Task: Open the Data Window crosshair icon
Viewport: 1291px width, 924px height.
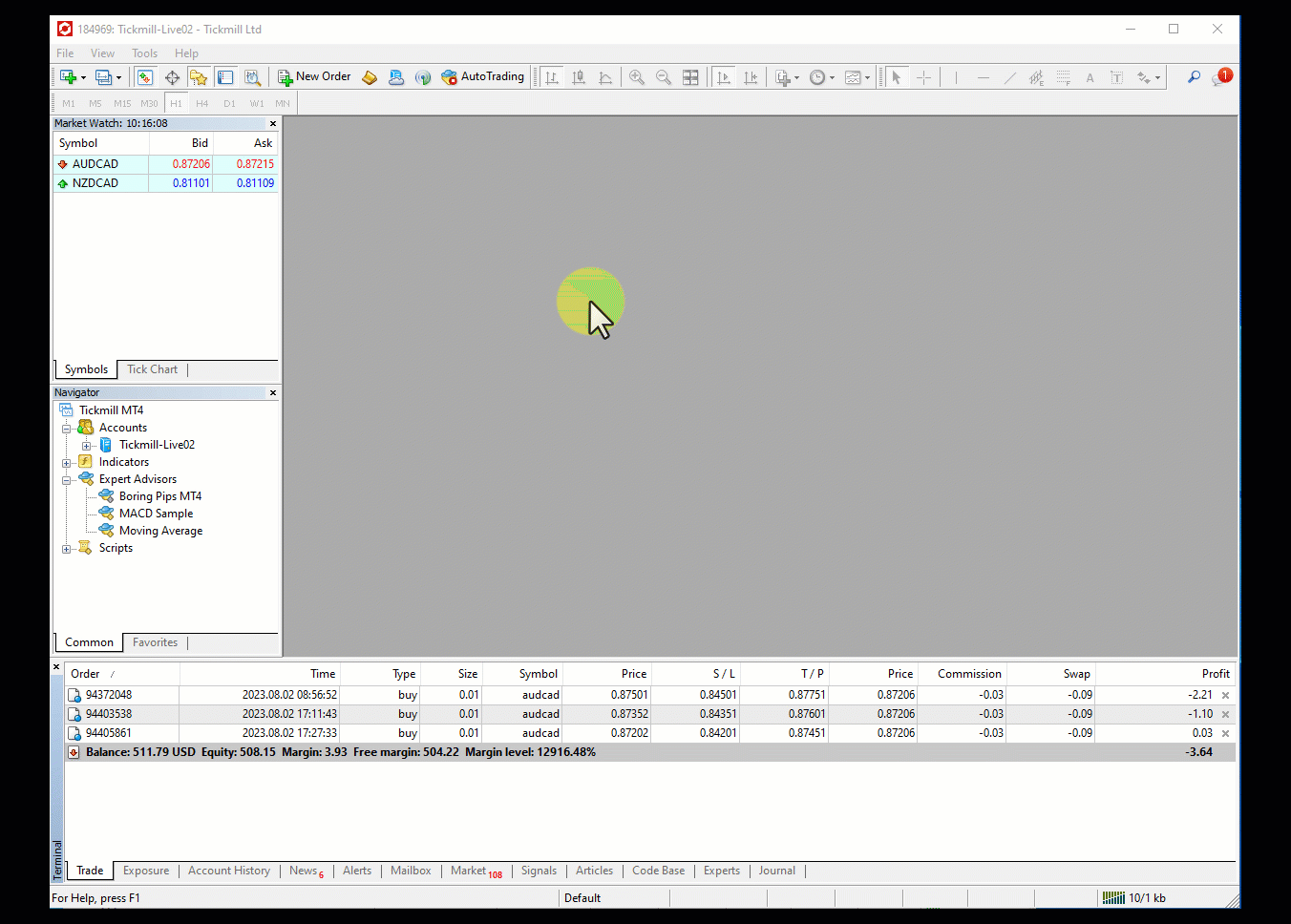Action: coord(172,77)
